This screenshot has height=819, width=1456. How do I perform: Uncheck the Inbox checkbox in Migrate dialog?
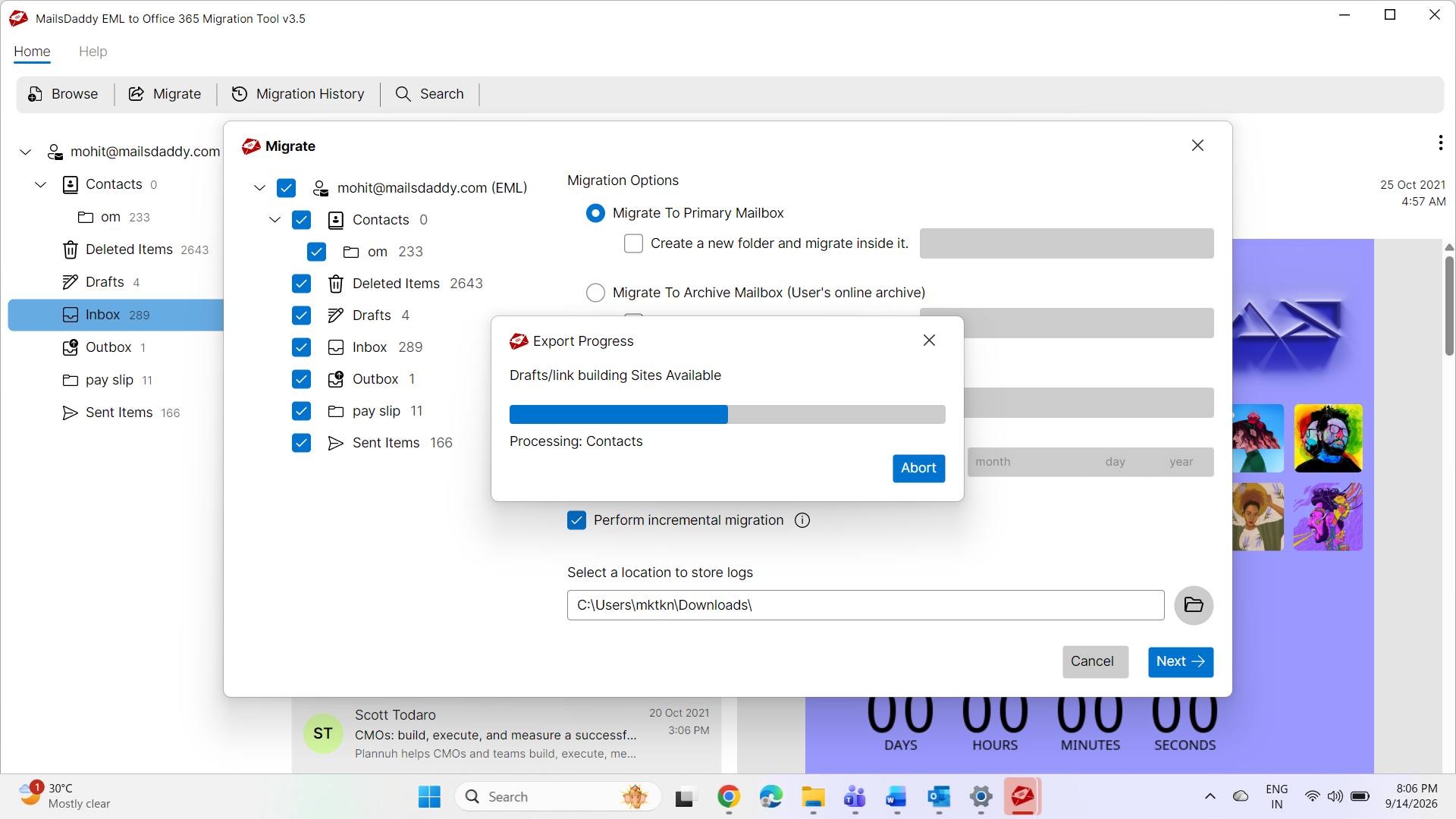301,347
